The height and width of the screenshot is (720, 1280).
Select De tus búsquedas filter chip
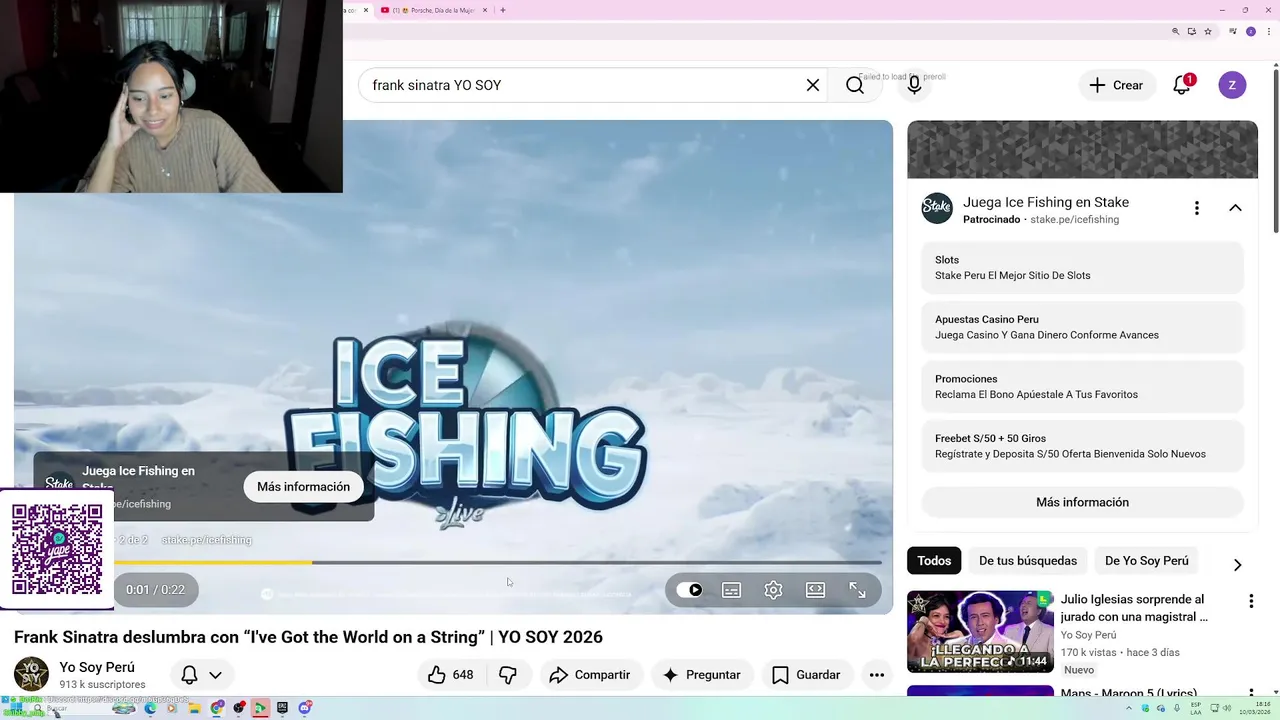point(1028,561)
